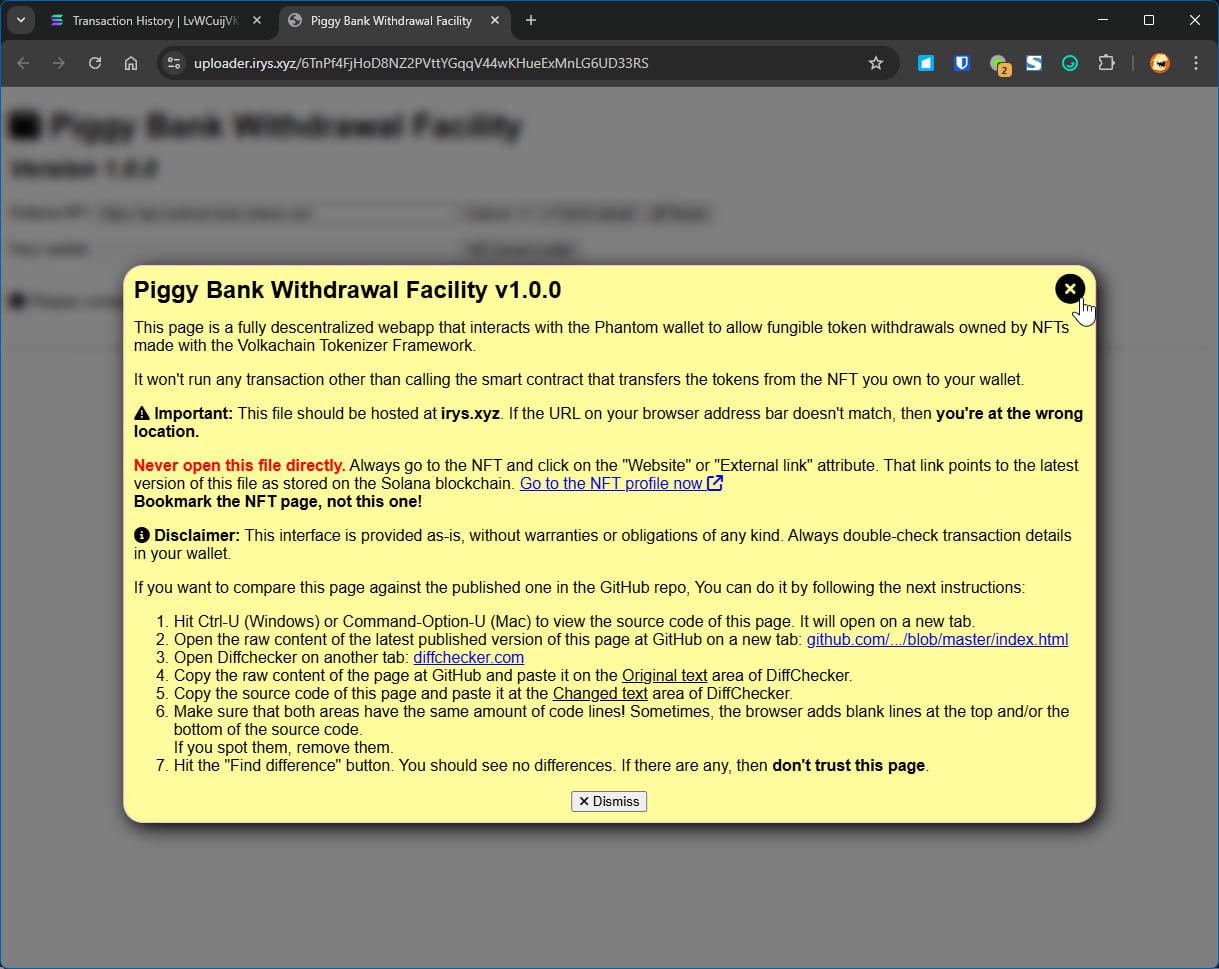Viewport: 1219px width, 969px height.
Task: Open the github.com index.html link
Action: coord(937,639)
